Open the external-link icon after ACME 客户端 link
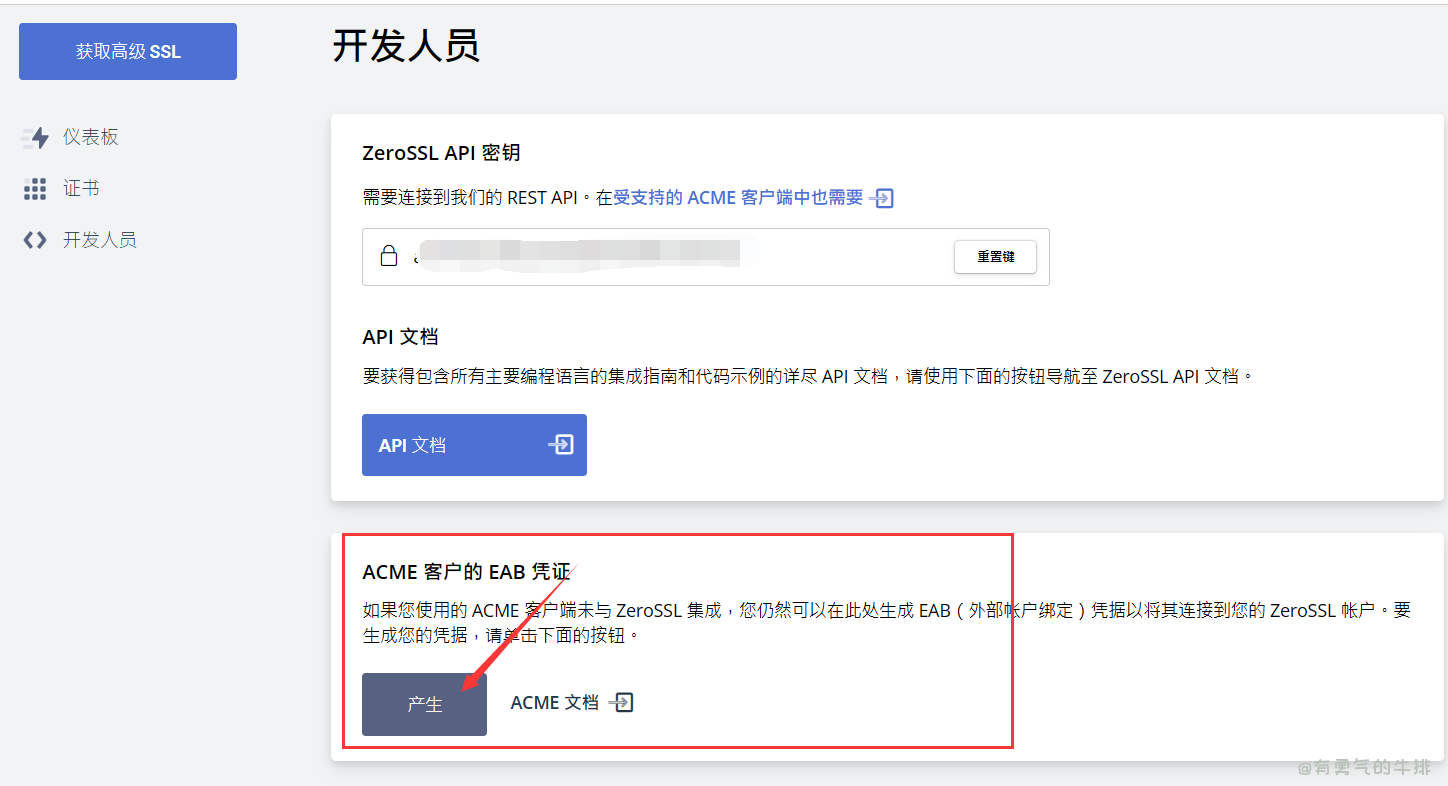 click(883, 198)
